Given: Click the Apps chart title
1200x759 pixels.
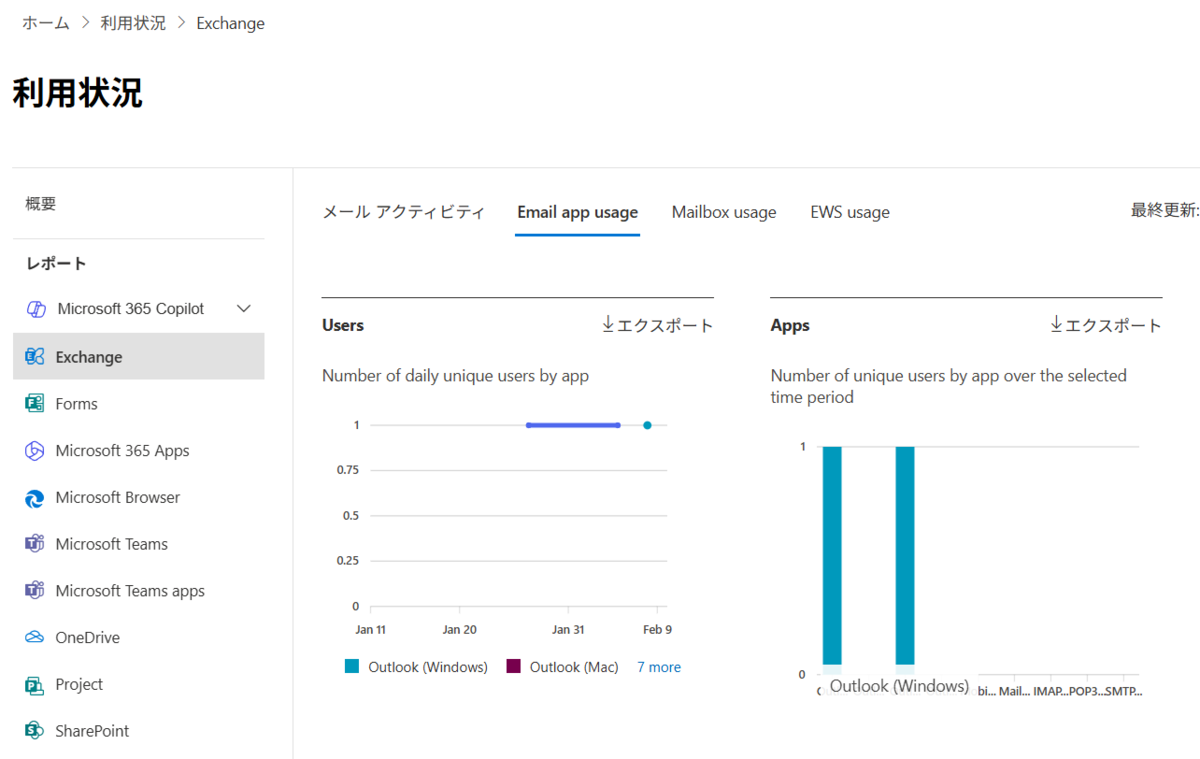Looking at the screenshot, I should point(790,325).
